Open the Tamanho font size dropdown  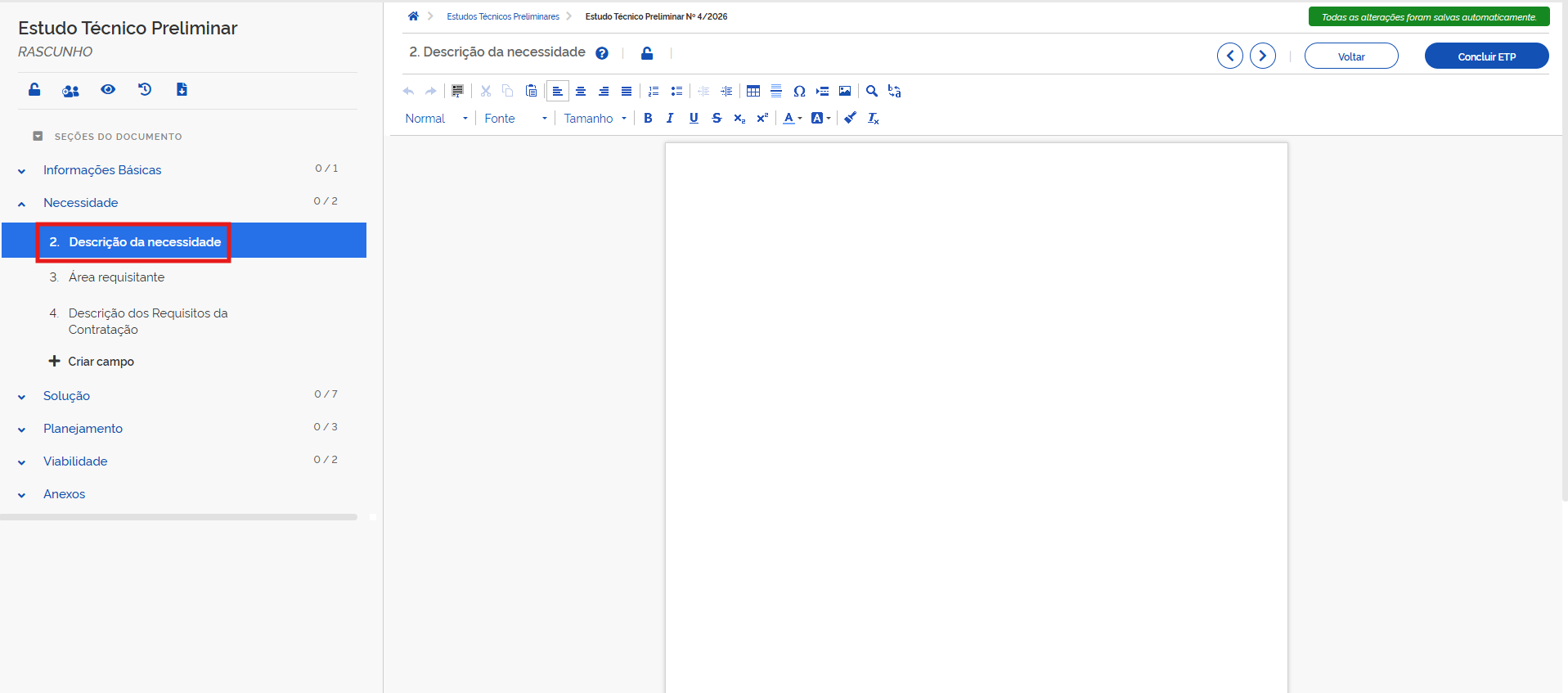(595, 119)
